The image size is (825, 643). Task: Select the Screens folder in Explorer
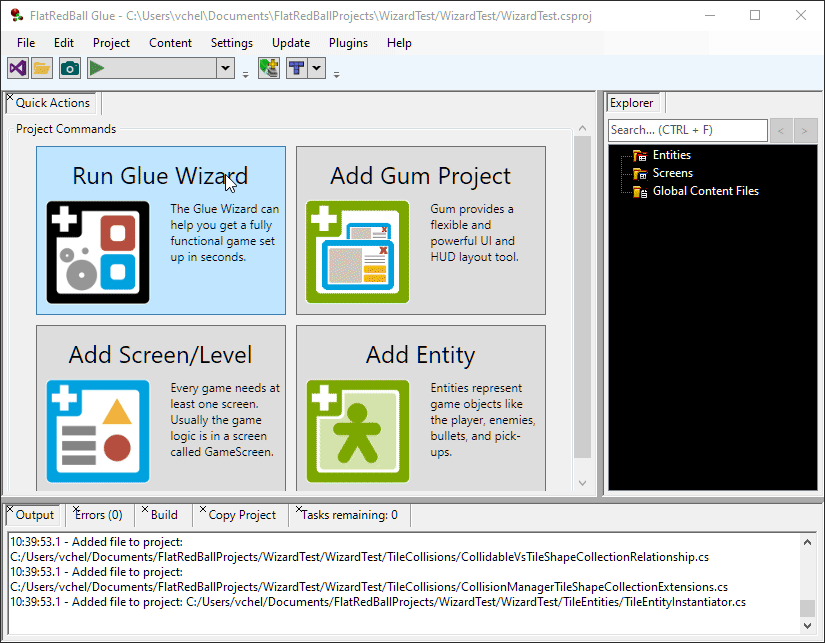coord(672,173)
